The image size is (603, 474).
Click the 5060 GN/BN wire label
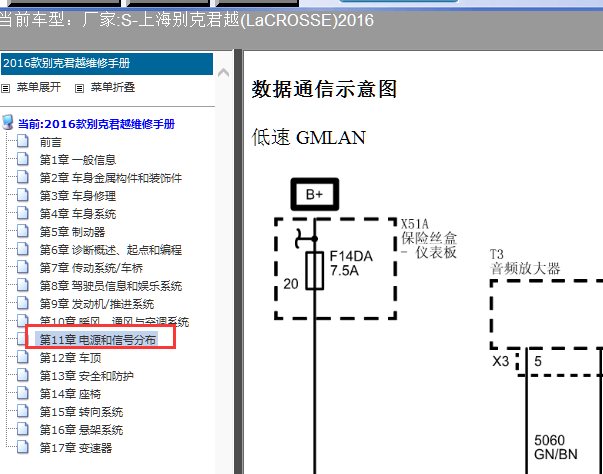point(556,447)
